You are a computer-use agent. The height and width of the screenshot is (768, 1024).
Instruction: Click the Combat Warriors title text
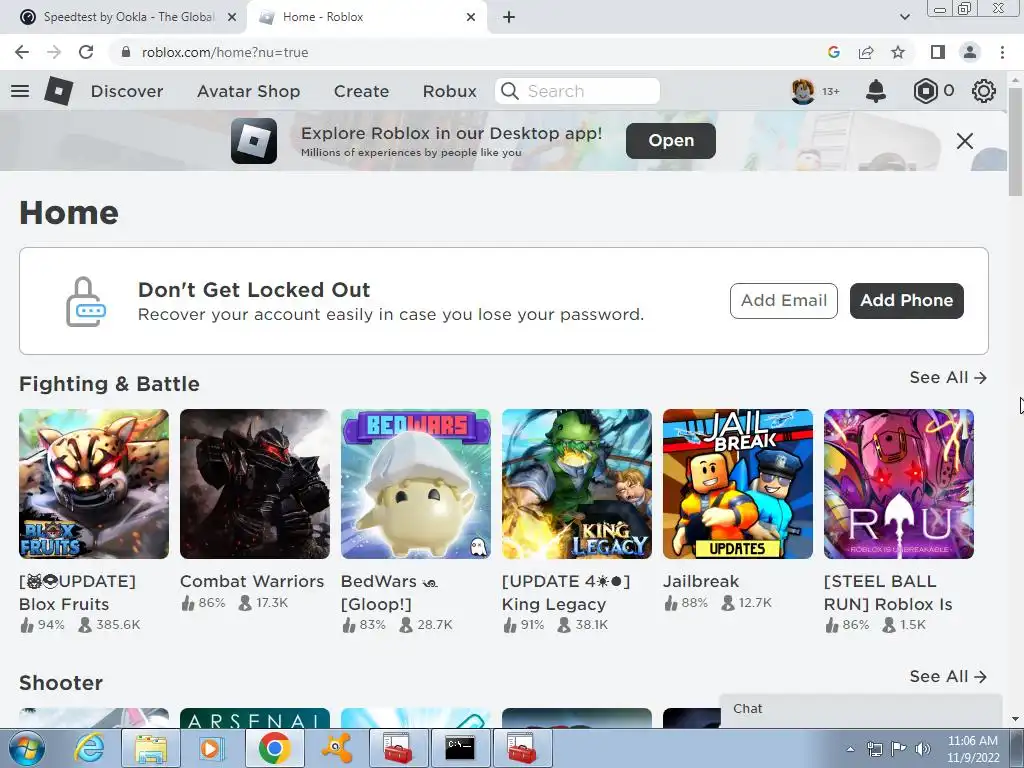252,581
